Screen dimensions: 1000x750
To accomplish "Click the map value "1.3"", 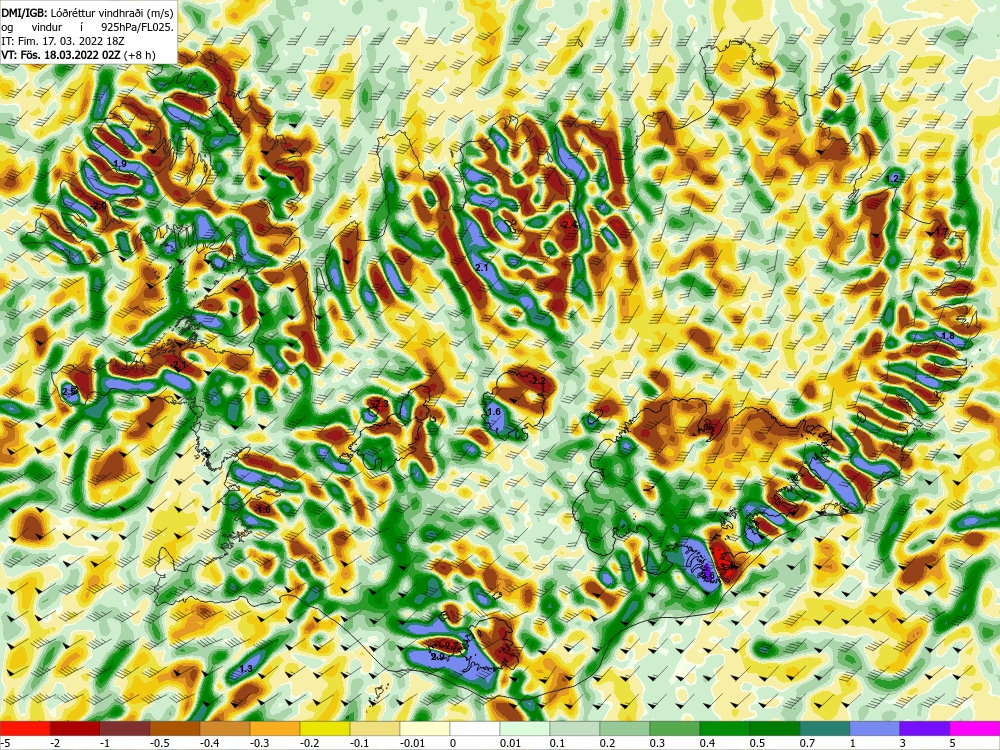I will coord(246,668).
